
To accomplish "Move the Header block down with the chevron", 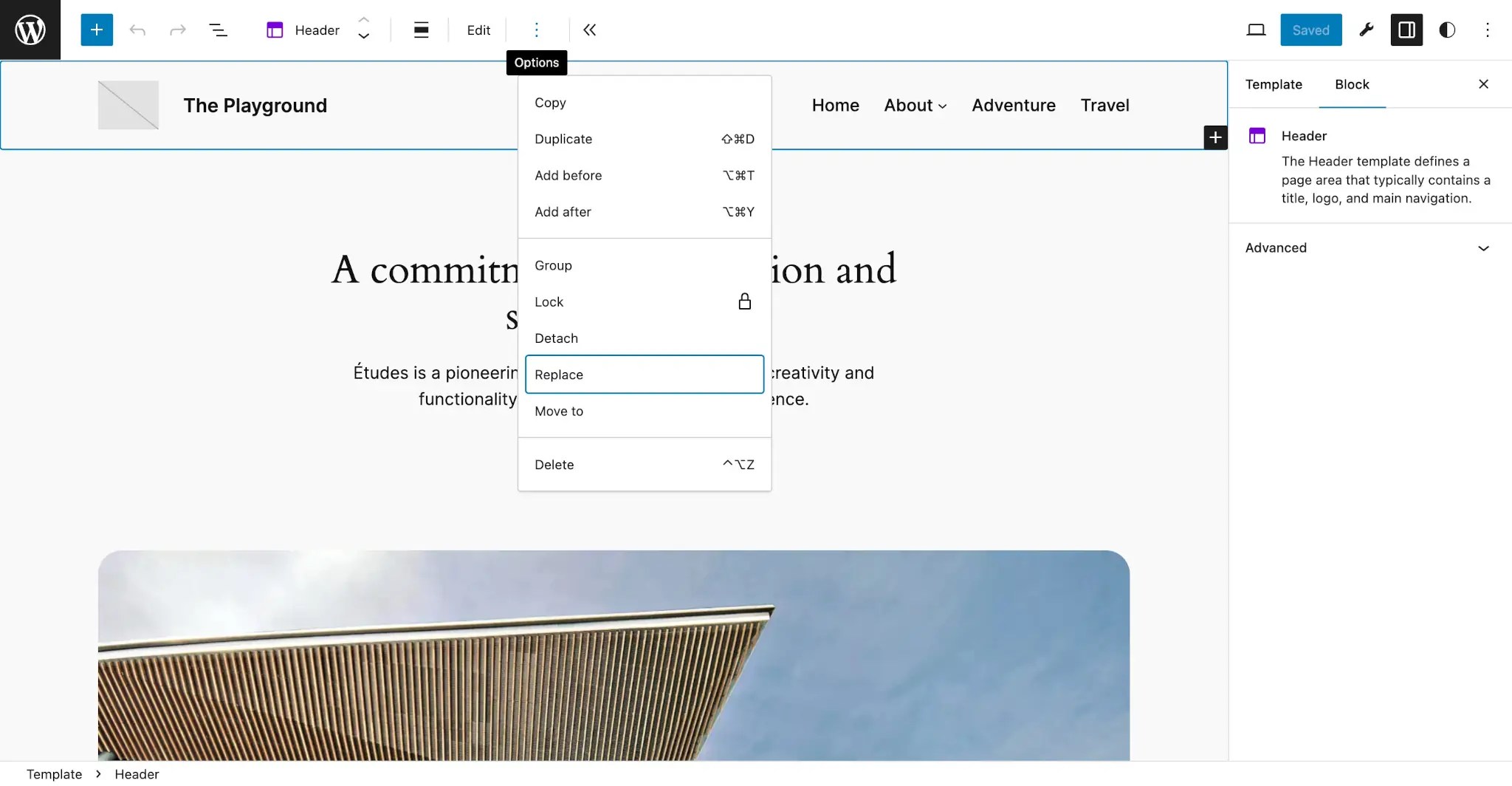I will click(363, 37).
